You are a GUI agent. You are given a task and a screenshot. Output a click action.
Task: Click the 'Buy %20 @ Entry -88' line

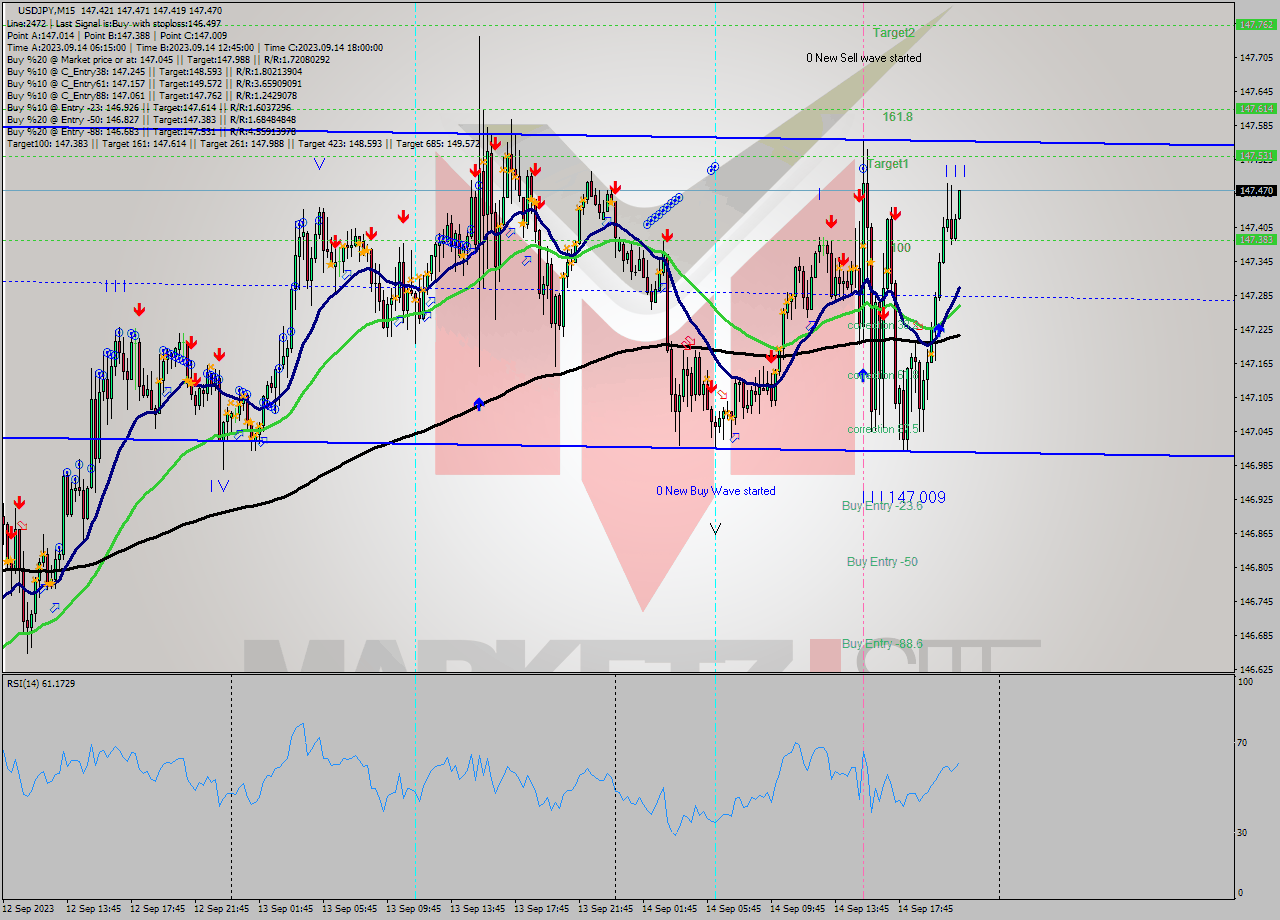pos(152,131)
